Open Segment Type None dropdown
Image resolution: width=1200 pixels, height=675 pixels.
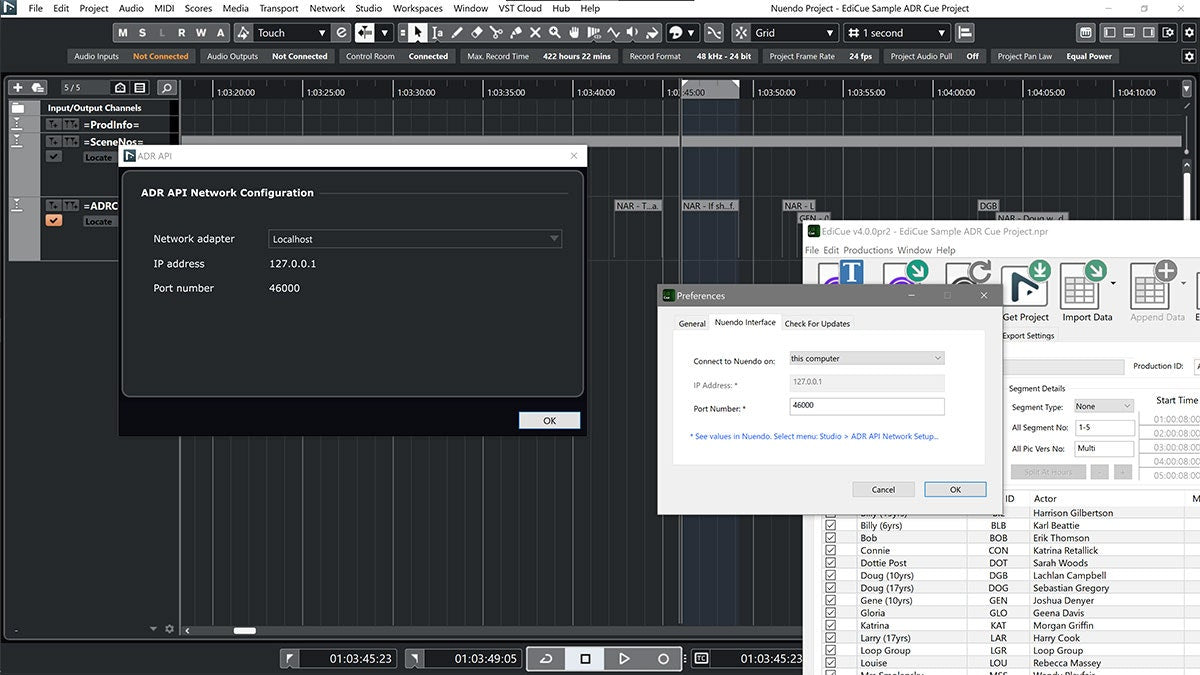point(1104,406)
